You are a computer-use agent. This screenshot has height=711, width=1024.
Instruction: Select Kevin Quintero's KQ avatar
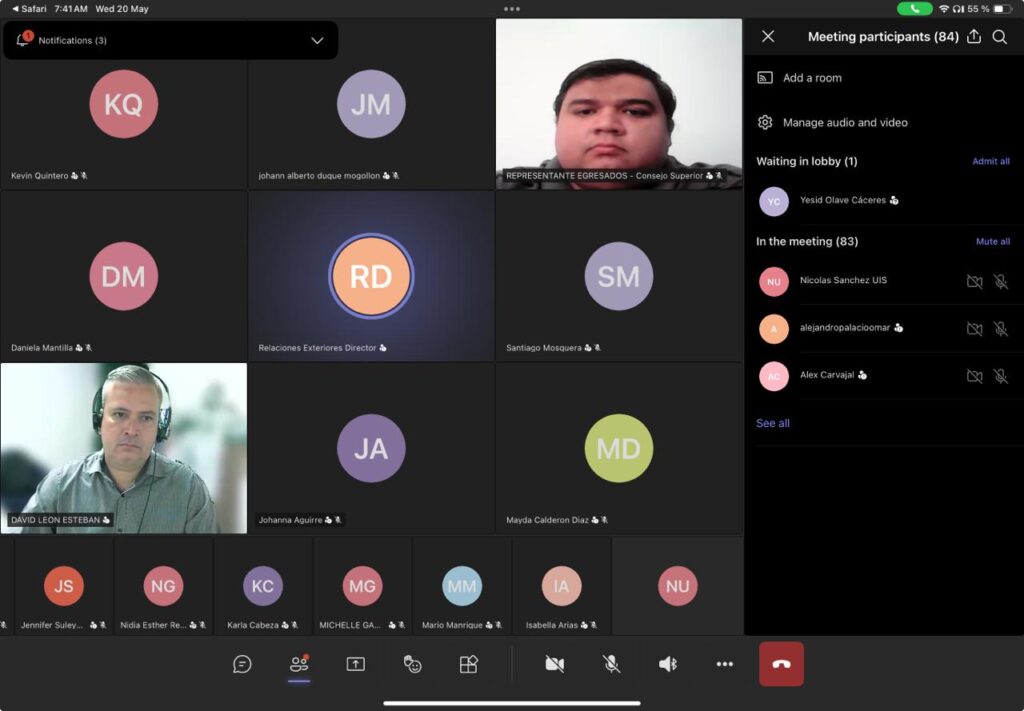[123, 104]
